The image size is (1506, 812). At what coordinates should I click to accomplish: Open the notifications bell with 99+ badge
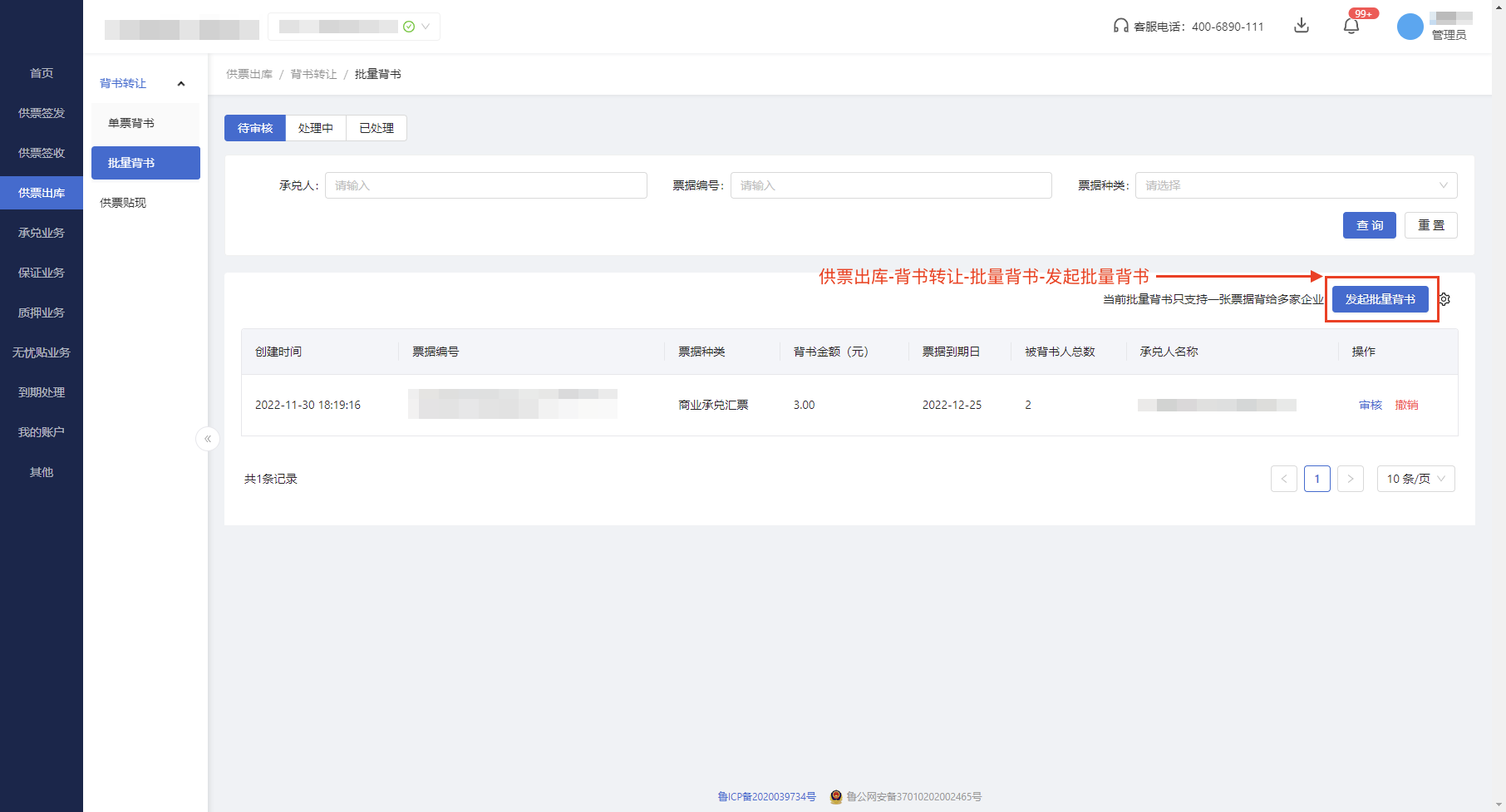click(x=1351, y=26)
